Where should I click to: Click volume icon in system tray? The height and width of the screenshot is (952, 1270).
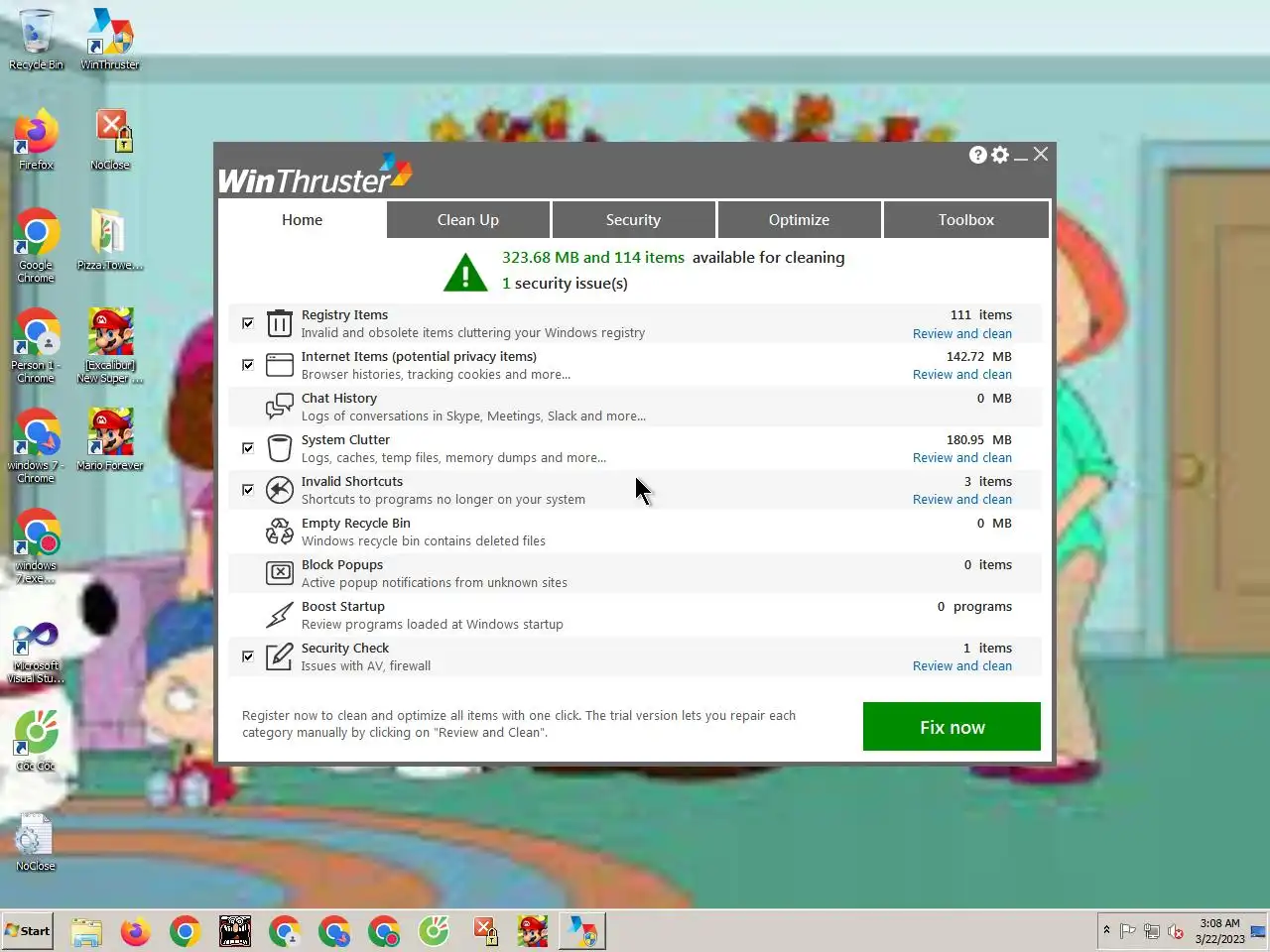click(x=1176, y=931)
